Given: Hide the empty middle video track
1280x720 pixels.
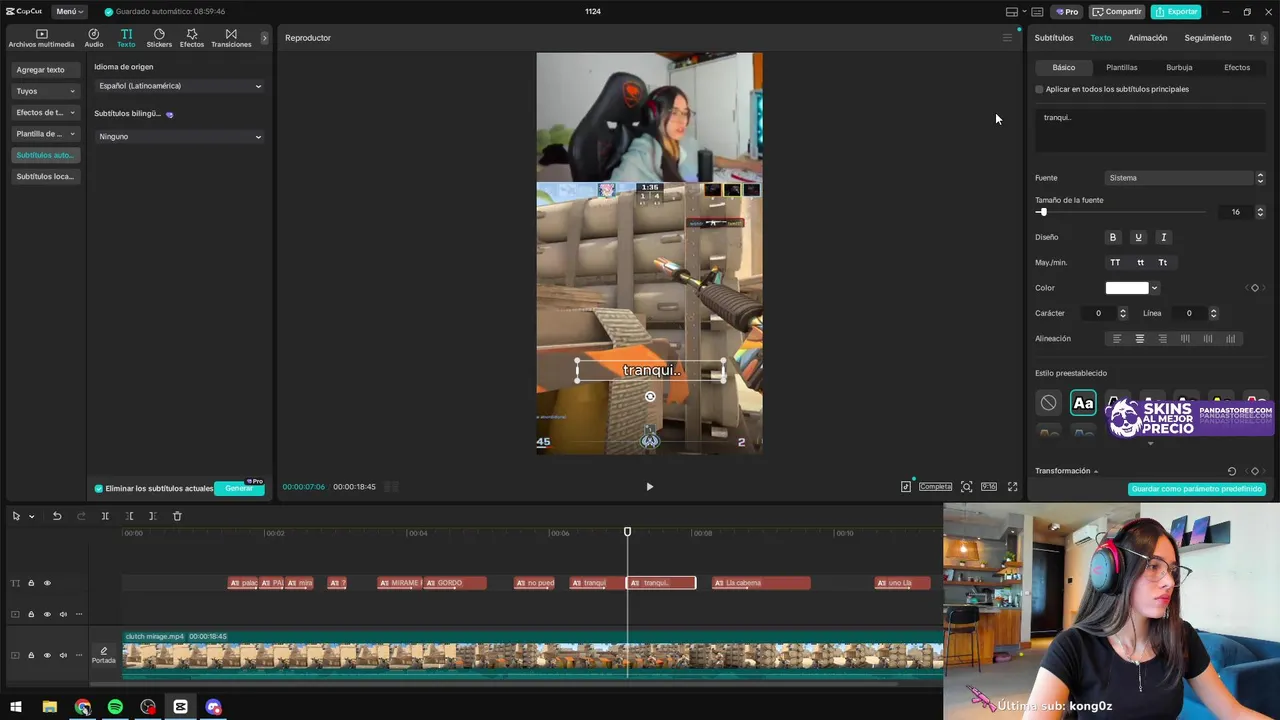Looking at the screenshot, I should pyautogui.click(x=47, y=614).
